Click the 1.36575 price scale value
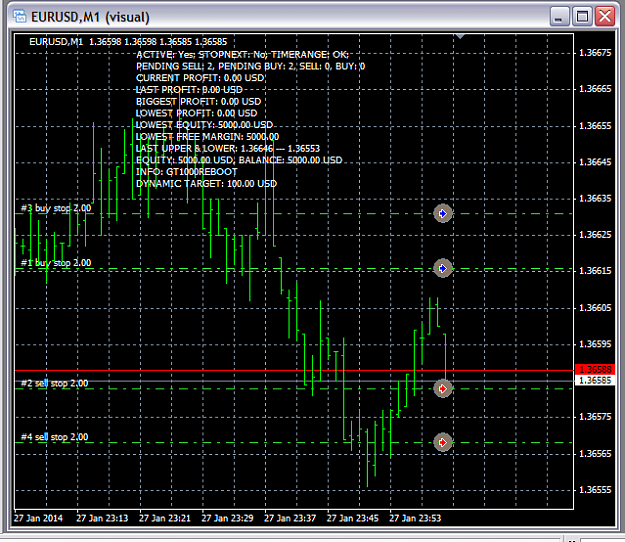The width and height of the screenshot is (625, 542). coord(595,416)
